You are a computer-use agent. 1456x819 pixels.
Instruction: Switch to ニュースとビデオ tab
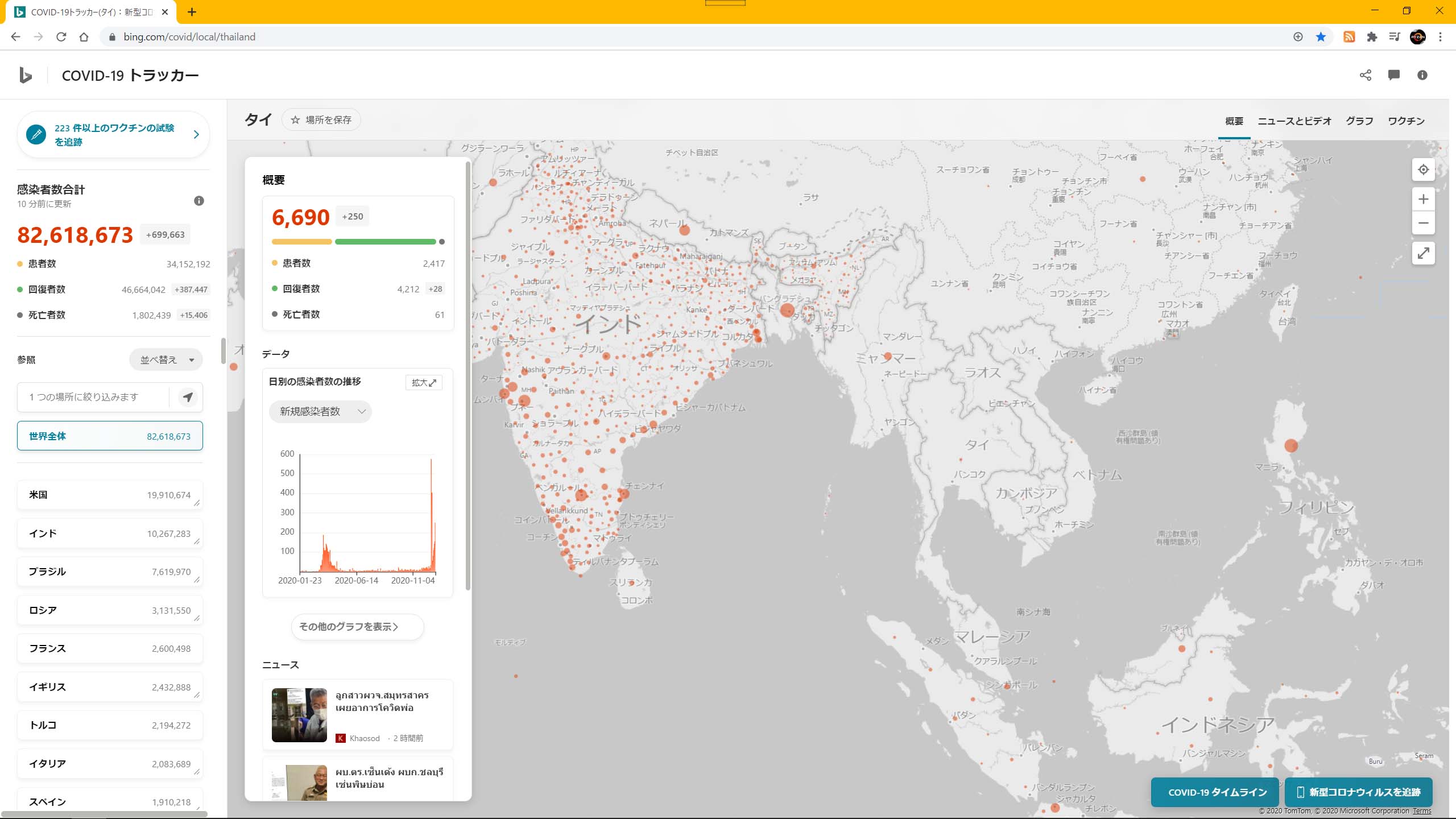click(x=1294, y=121)
